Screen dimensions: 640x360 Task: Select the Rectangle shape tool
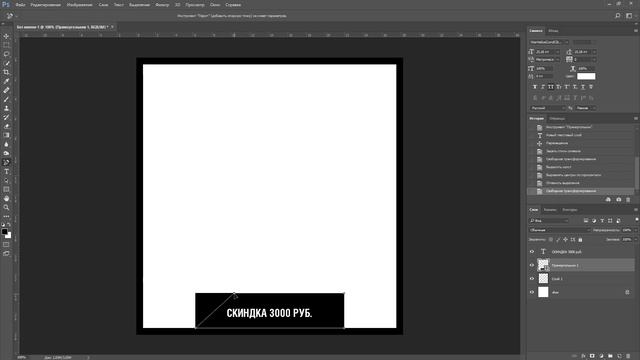click(x=6, y=189)
